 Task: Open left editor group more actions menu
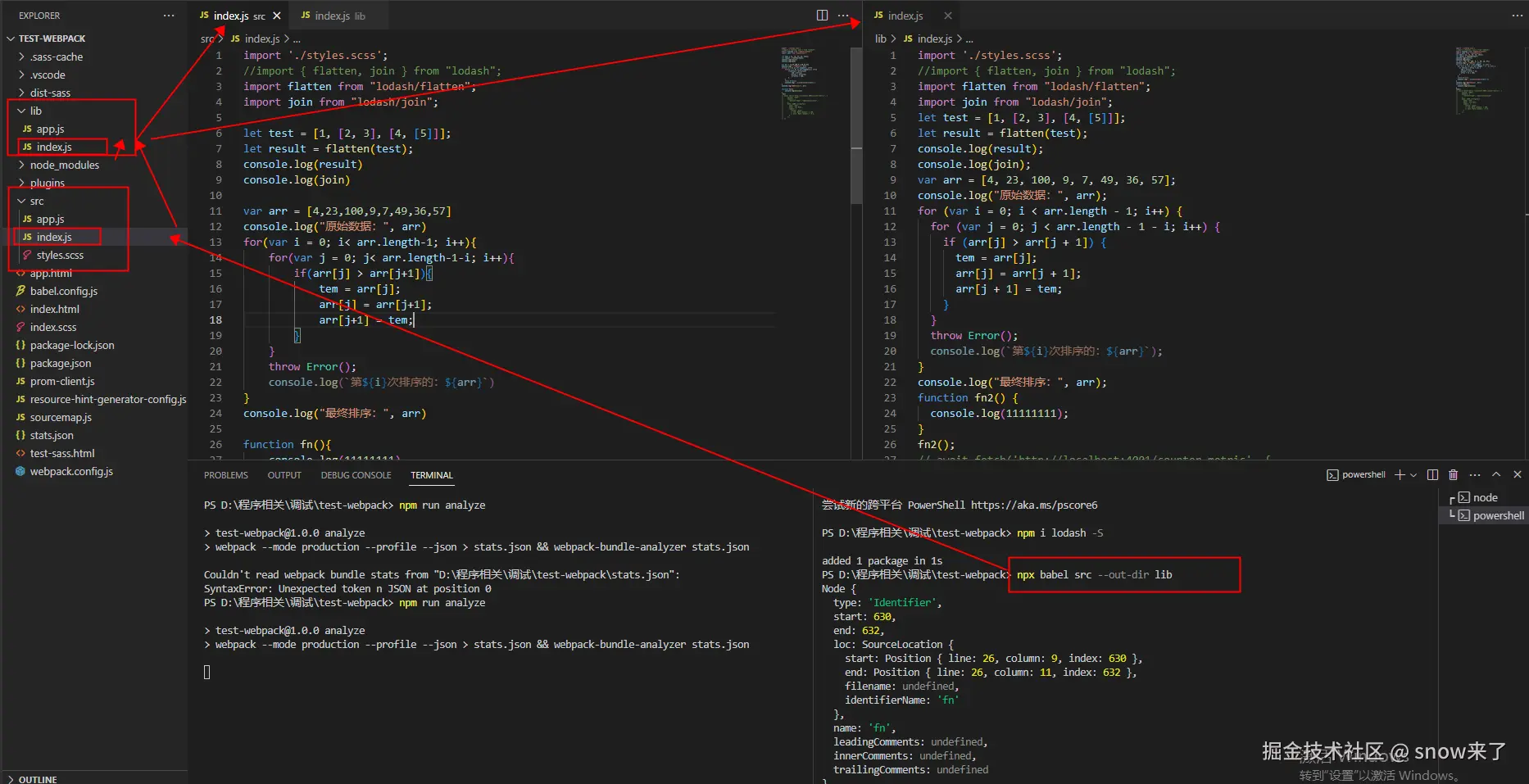[x=843, y=16]
